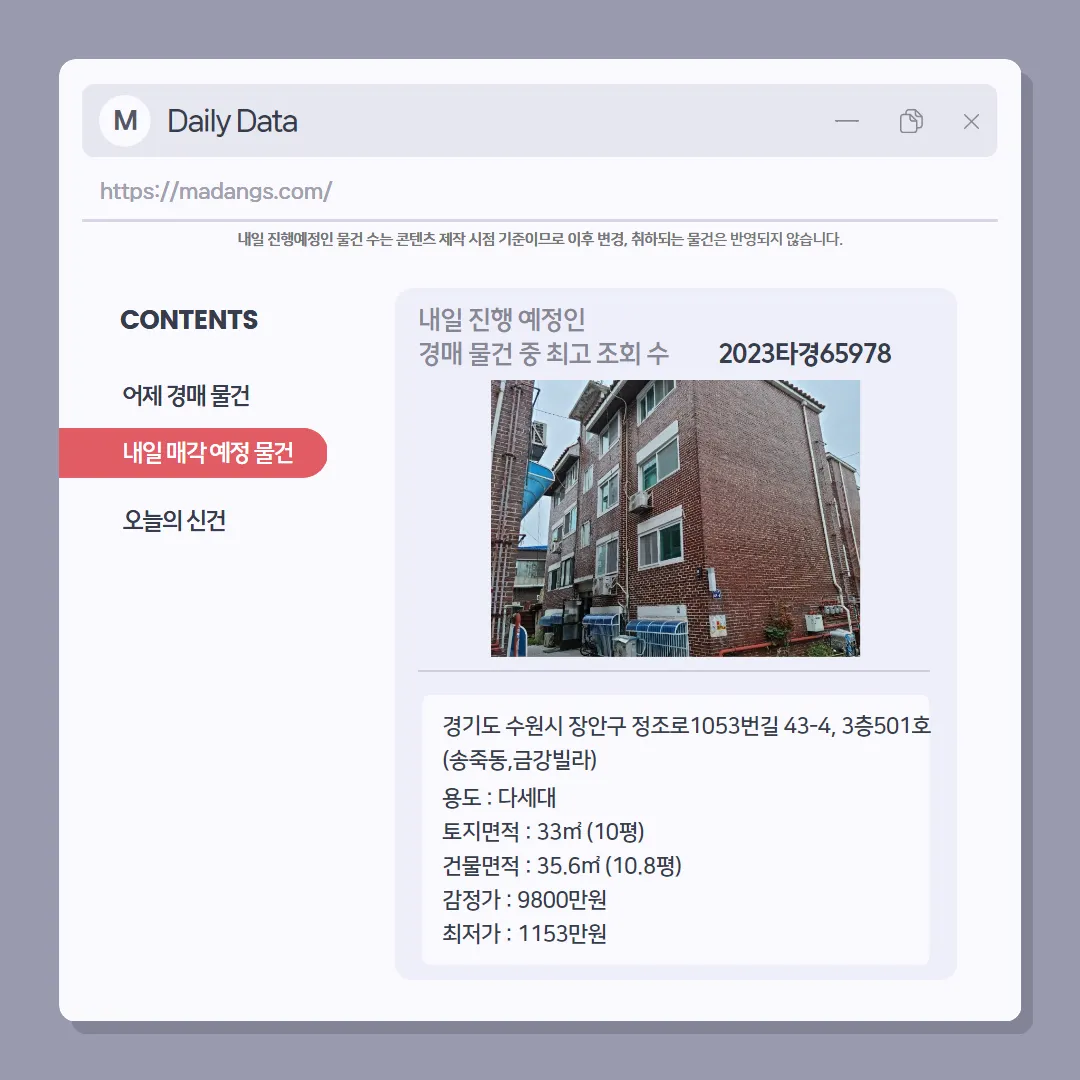Click the 용도 : 다세대 line
Viewport: 1080px width, 1080px height.
[499, 797]
